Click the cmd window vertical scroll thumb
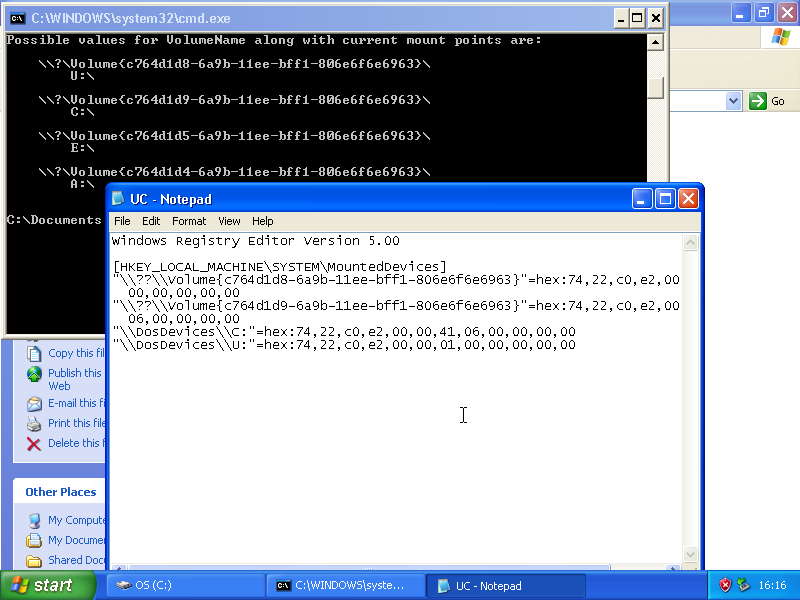 coord(655,87)
